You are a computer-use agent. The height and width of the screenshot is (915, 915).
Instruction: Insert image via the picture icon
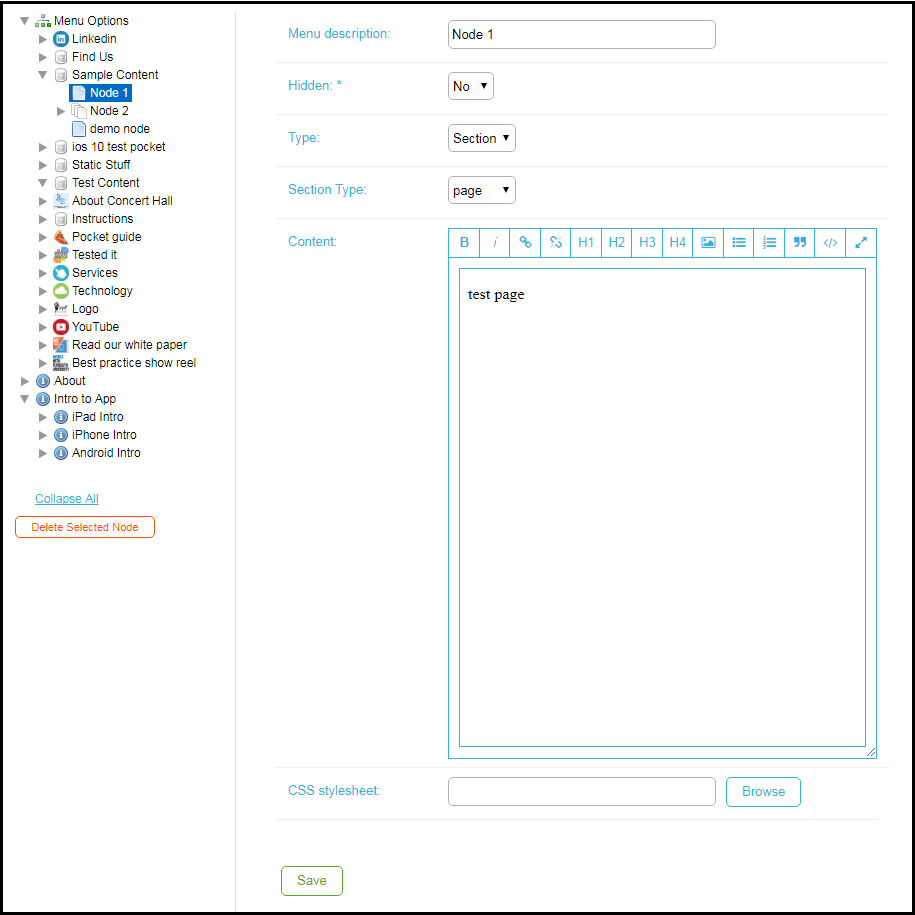(708, 243)
